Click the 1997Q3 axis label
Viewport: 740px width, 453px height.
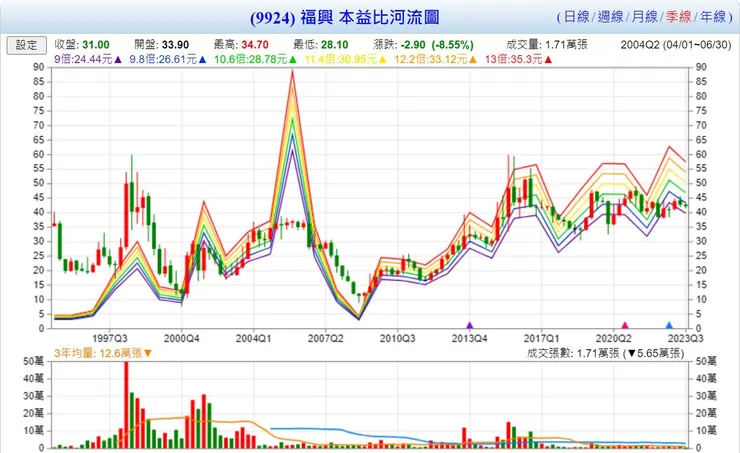tap(110, 338)
